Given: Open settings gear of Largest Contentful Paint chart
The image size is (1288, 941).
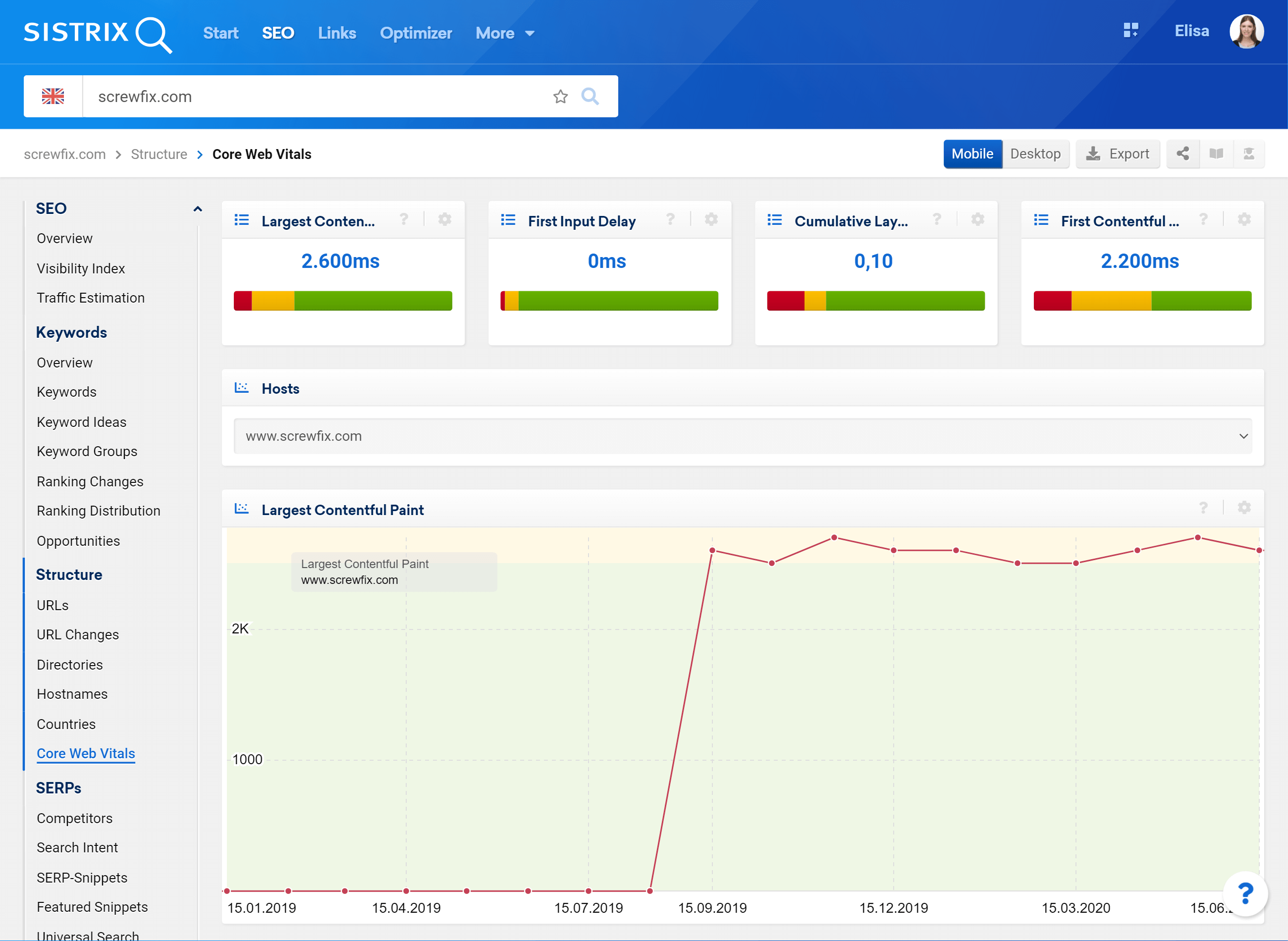Looking at the screenshot, I should [x=1245, y=508].
